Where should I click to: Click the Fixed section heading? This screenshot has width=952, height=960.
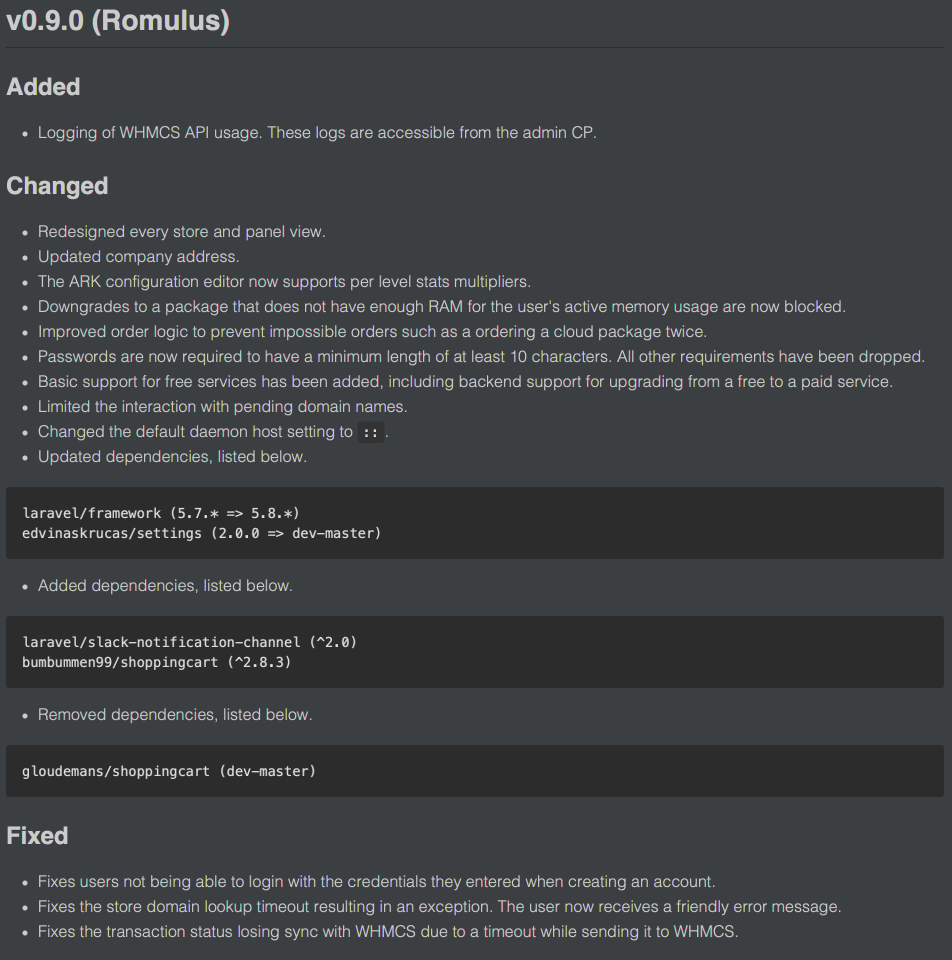37,835
